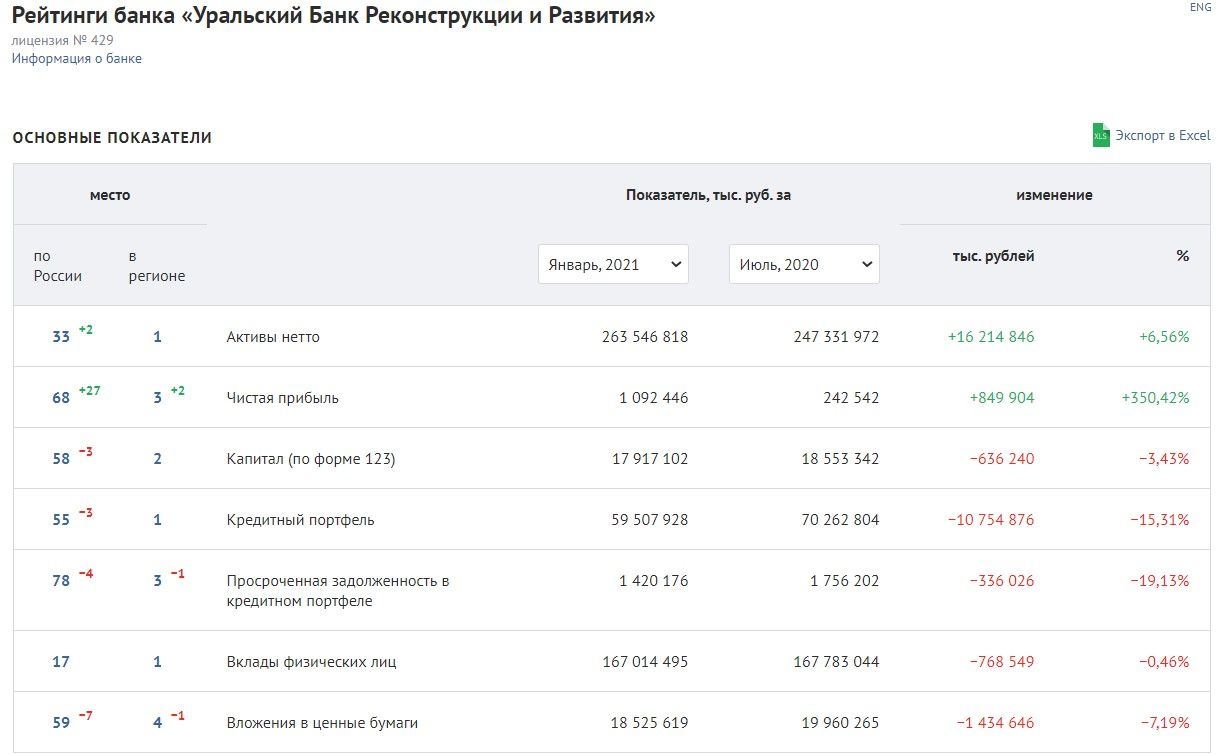Open the Вложения в ценные бумаги indicator

click(x=322, y=723)
